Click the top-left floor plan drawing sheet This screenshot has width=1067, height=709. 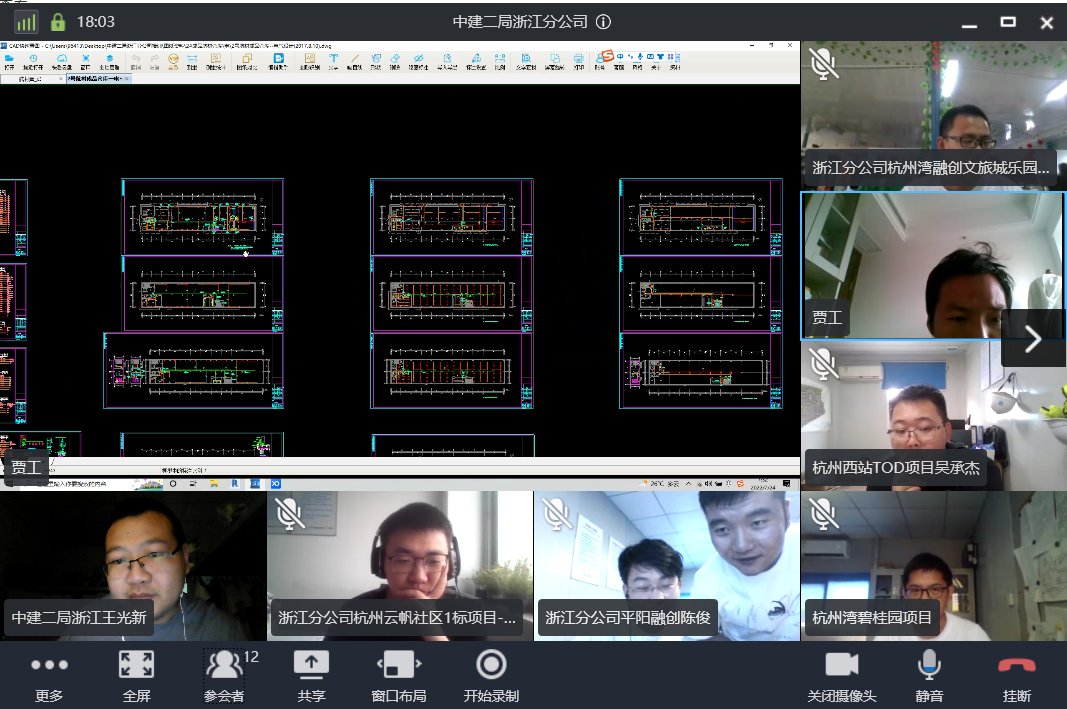pyautogui.click(x=203, y=217)
